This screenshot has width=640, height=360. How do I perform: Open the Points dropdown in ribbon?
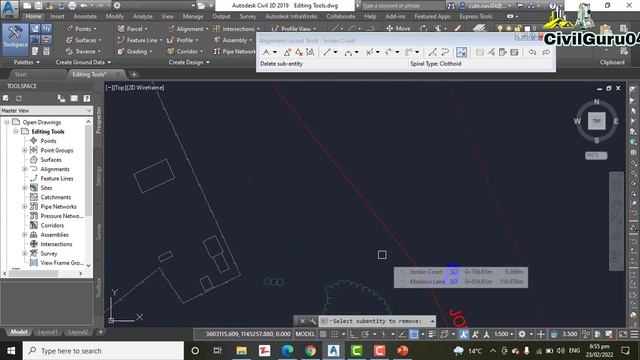coord(82,29)
